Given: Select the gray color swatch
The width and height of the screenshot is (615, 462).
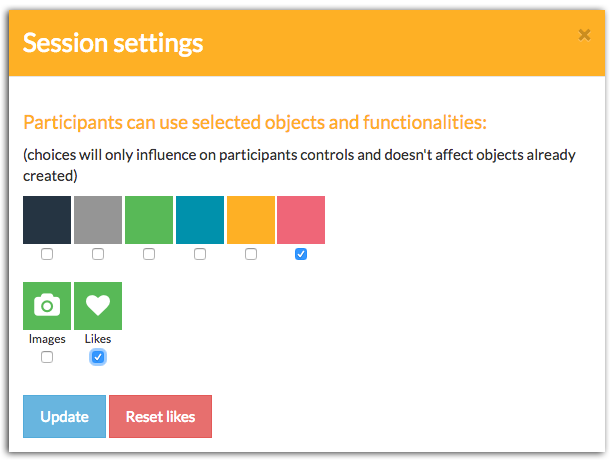Looking at the screenshot, I should coord(98,220).
